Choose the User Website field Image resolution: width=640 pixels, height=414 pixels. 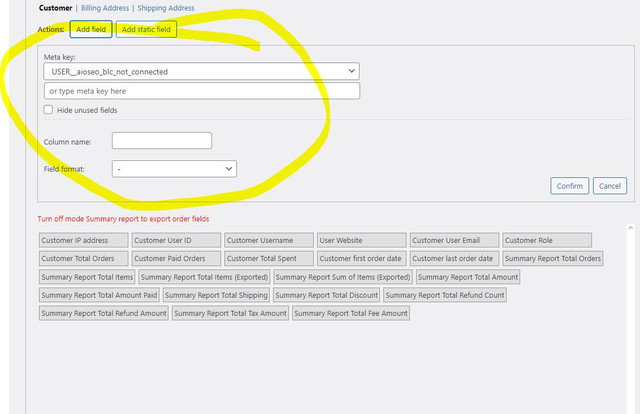coord(362,240)
